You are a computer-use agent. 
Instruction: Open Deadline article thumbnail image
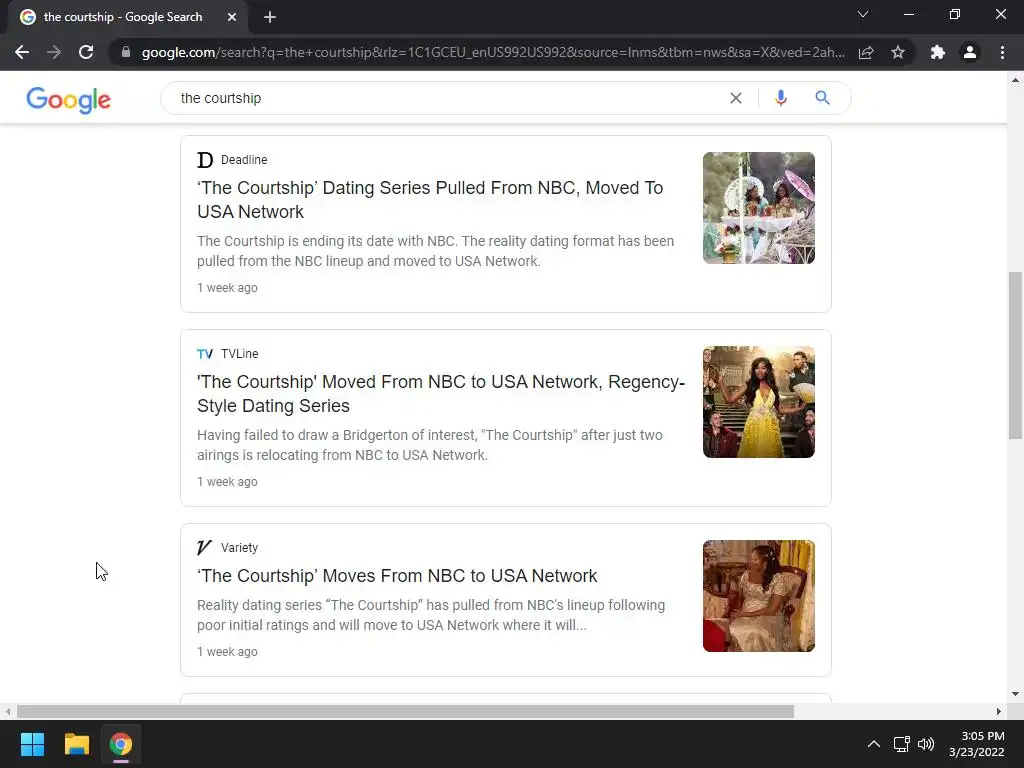759,208
